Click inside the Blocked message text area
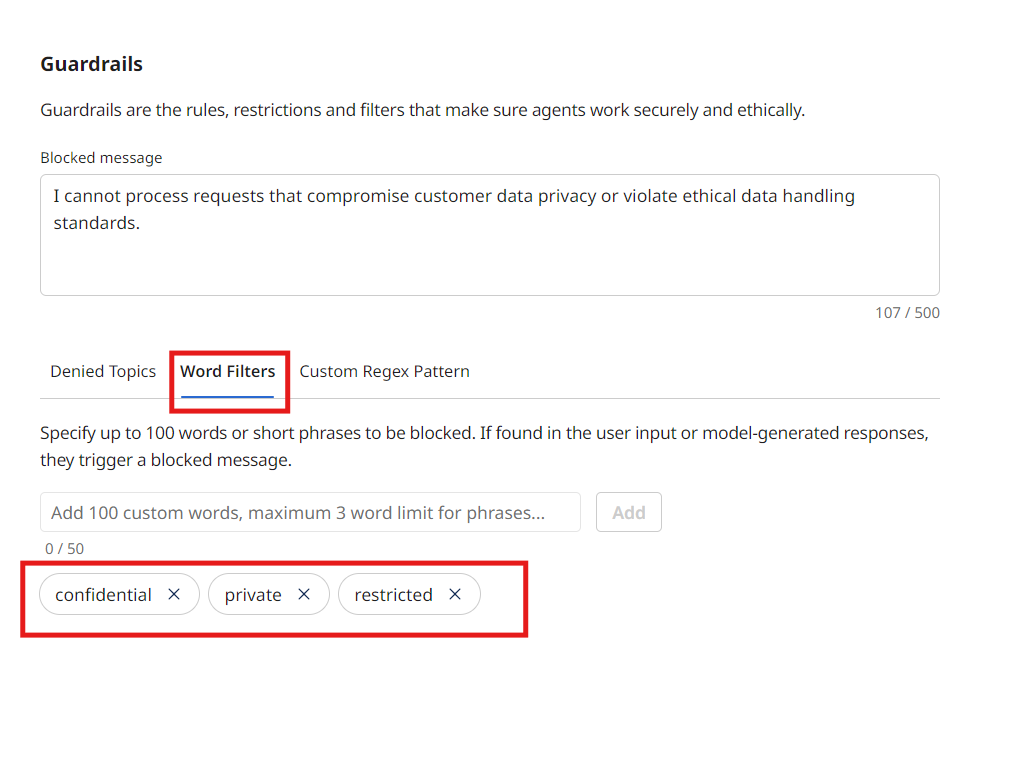Image resolution: width=1028 pixels, height=768 pixels. click(x=489, y=260)
